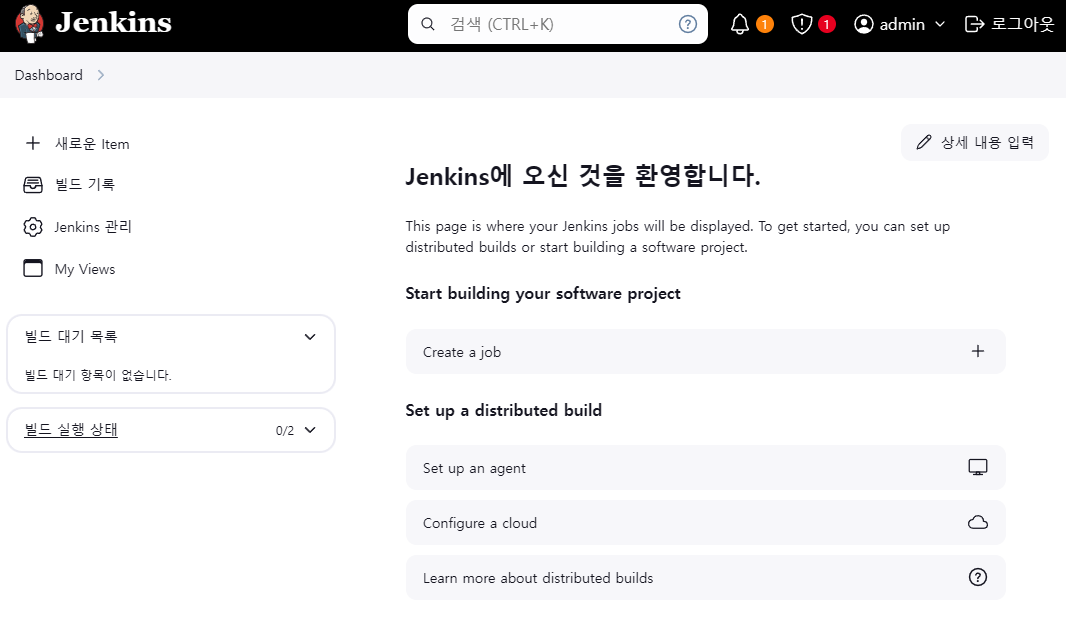Open the Jenkins home title link

click(114, 23)
